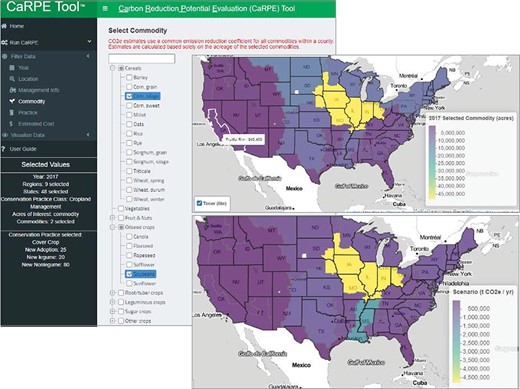Check the Millet checkbox
Screen dimensions: 520x389
129,115
